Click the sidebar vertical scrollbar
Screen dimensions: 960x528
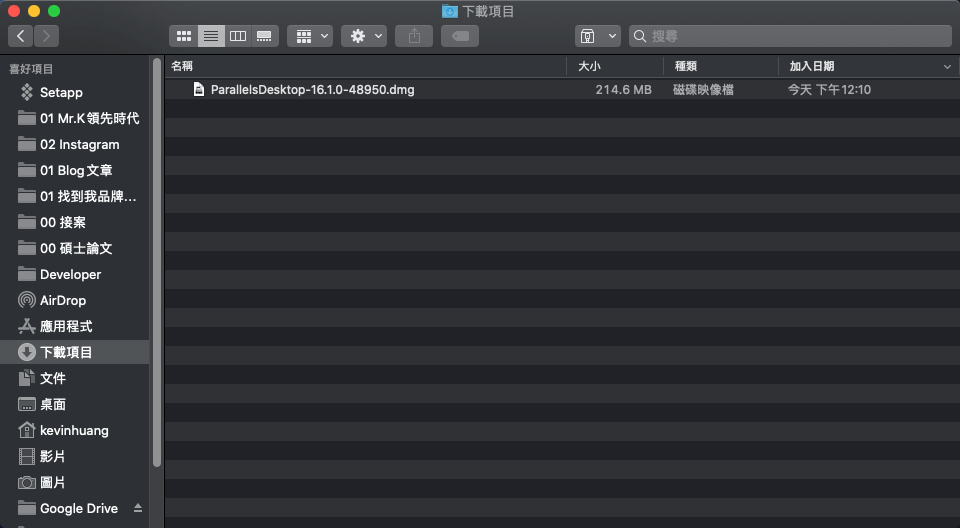[157, 262]
